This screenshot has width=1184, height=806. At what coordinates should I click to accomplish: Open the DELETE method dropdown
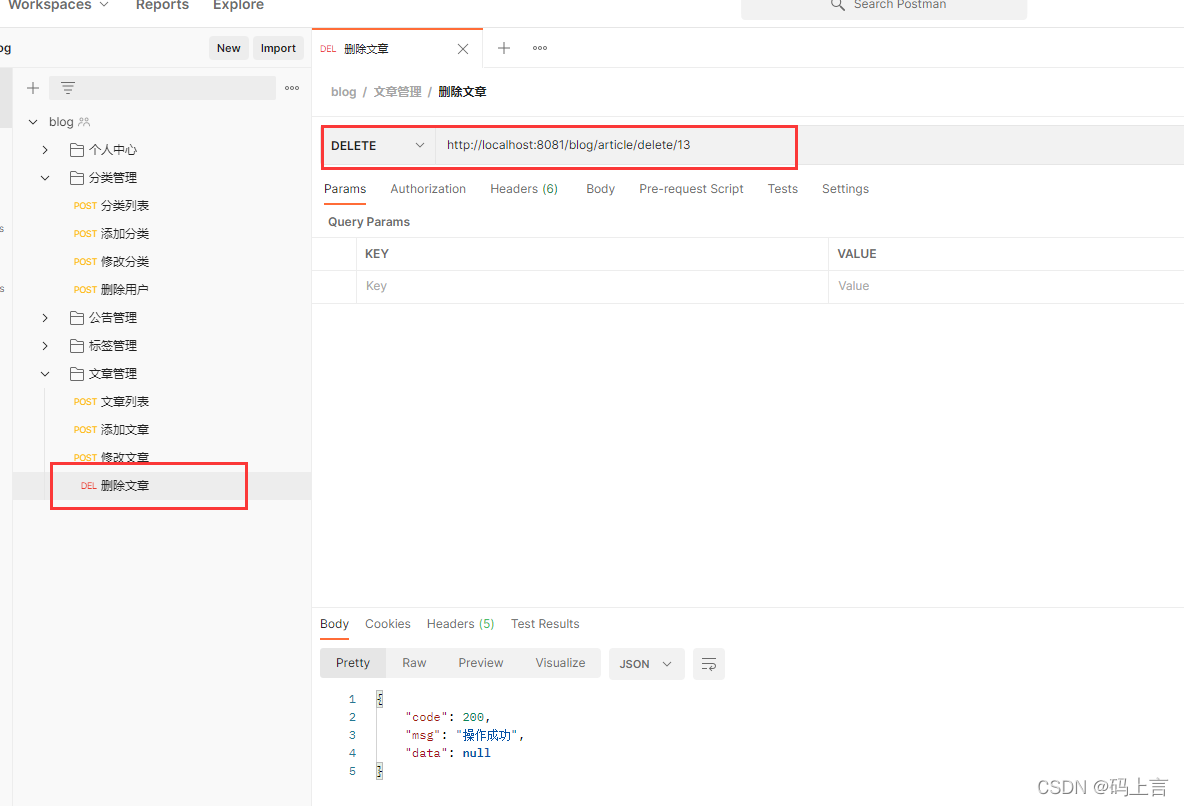point(378,146)
